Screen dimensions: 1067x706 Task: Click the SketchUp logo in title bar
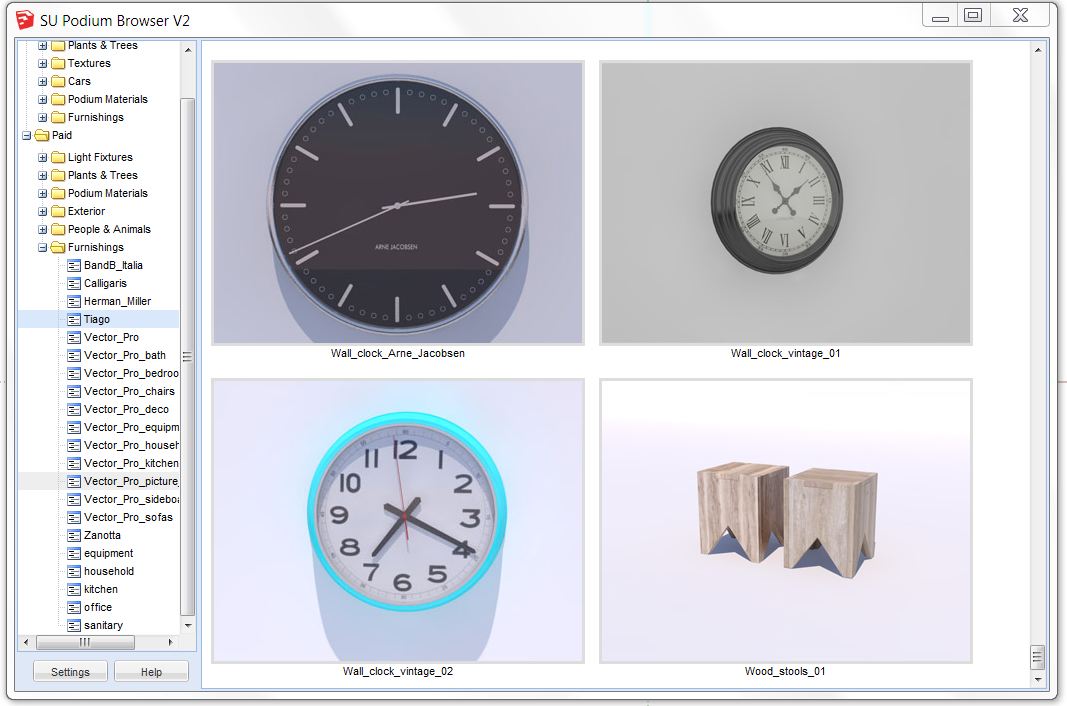click(25, 19)
